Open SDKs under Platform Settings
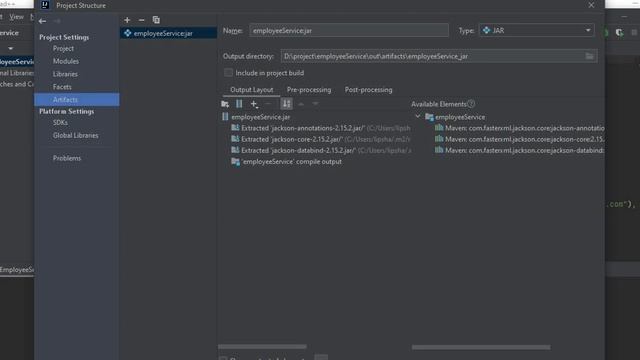Image resolution: width=640 pixels, height=360 pixels. 60,122
